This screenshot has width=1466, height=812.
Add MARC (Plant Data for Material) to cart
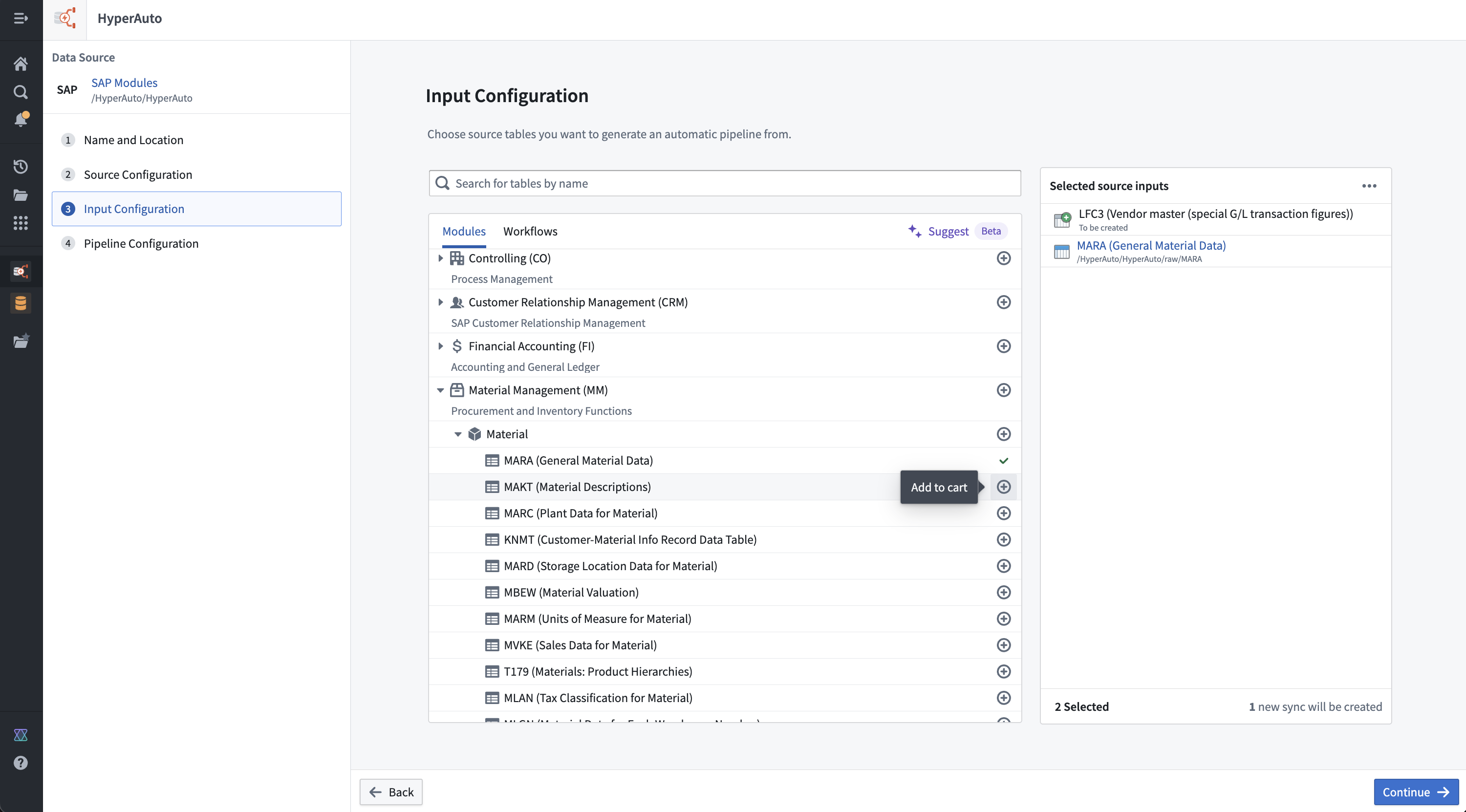pyautogui.click(x=1003, y=513)
